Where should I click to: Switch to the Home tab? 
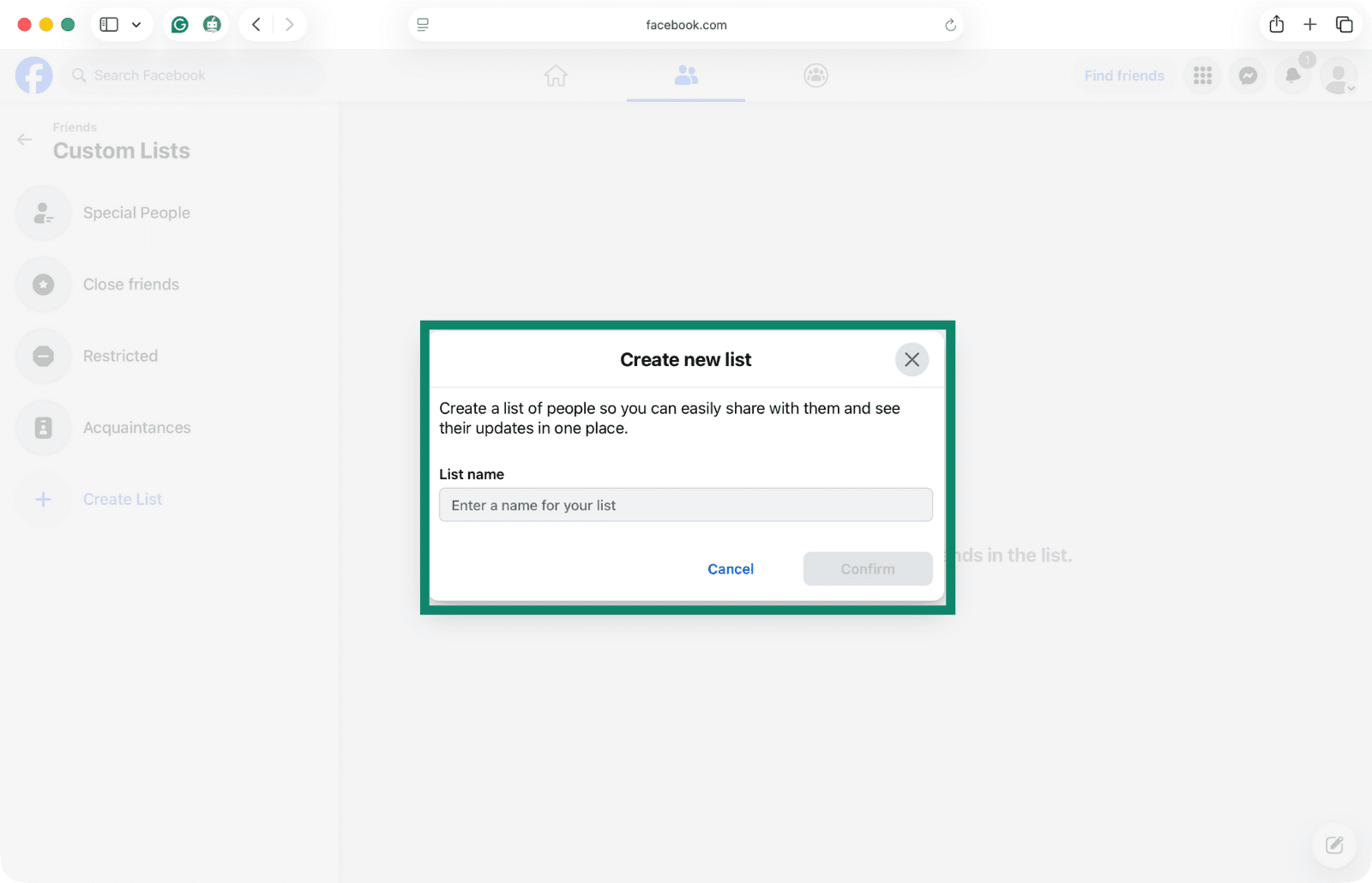tap(555, 75)
